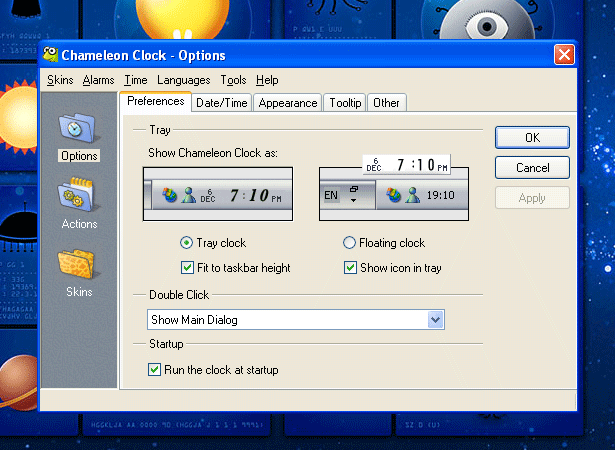Click the Skins label in sidebar
Image resolution: width=615 pixels, height=450 pixels.
79,291
